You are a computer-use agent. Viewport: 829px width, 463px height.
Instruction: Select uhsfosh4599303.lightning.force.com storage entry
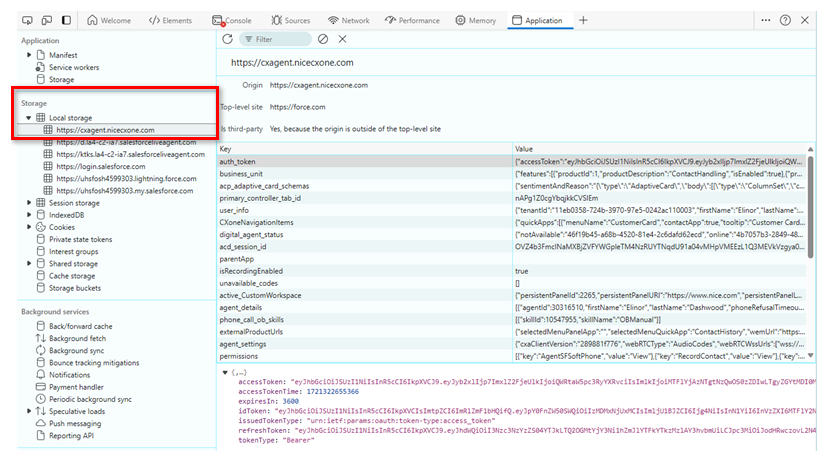click(126, 179)
